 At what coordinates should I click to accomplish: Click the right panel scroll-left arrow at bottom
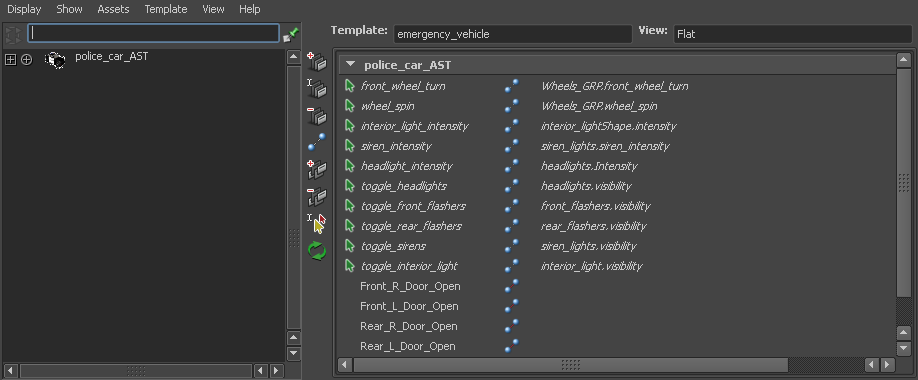click(x=345, y=365)
